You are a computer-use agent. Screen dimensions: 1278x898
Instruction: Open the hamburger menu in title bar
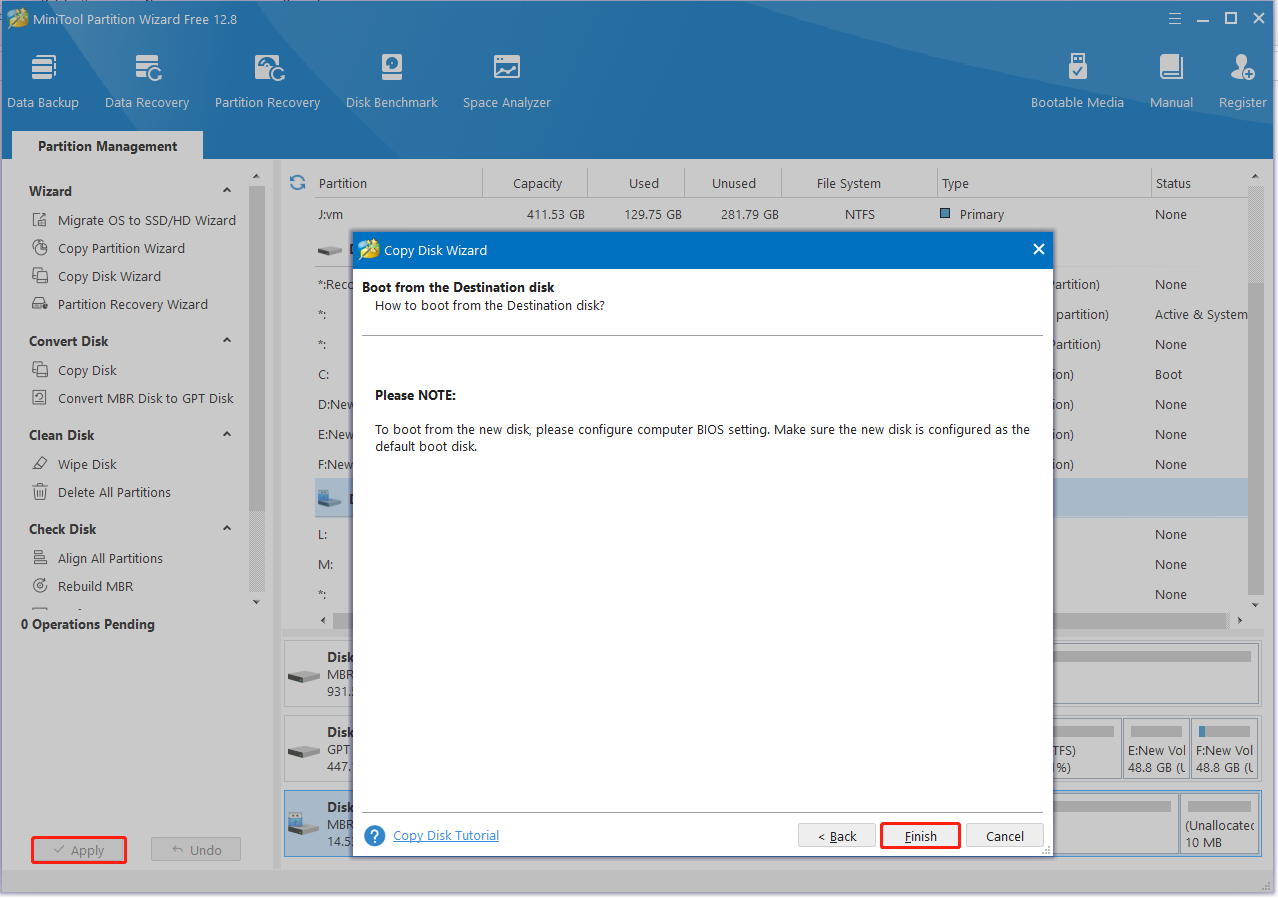(x=1174, y=18)
